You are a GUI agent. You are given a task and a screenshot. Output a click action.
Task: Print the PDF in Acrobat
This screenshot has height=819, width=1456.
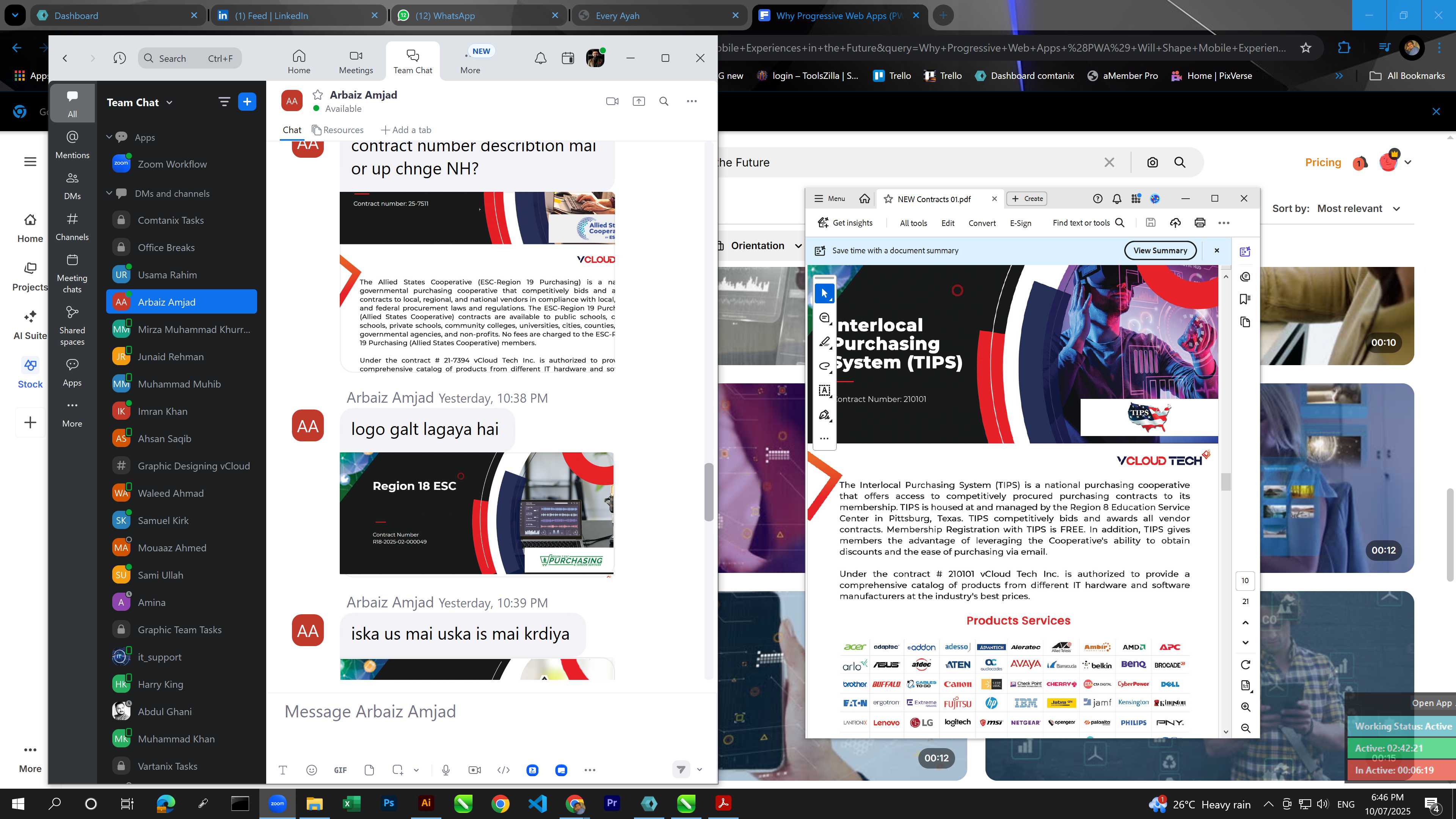[x=1200, y=223]
